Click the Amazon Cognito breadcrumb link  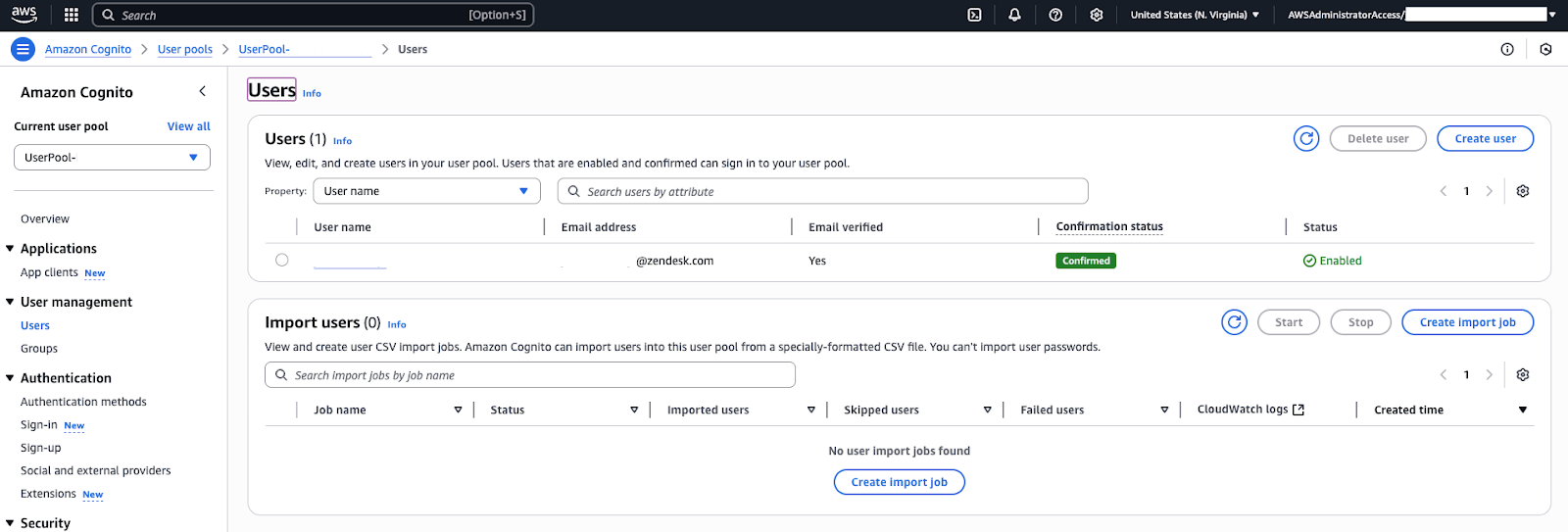(x=88, y=49)
